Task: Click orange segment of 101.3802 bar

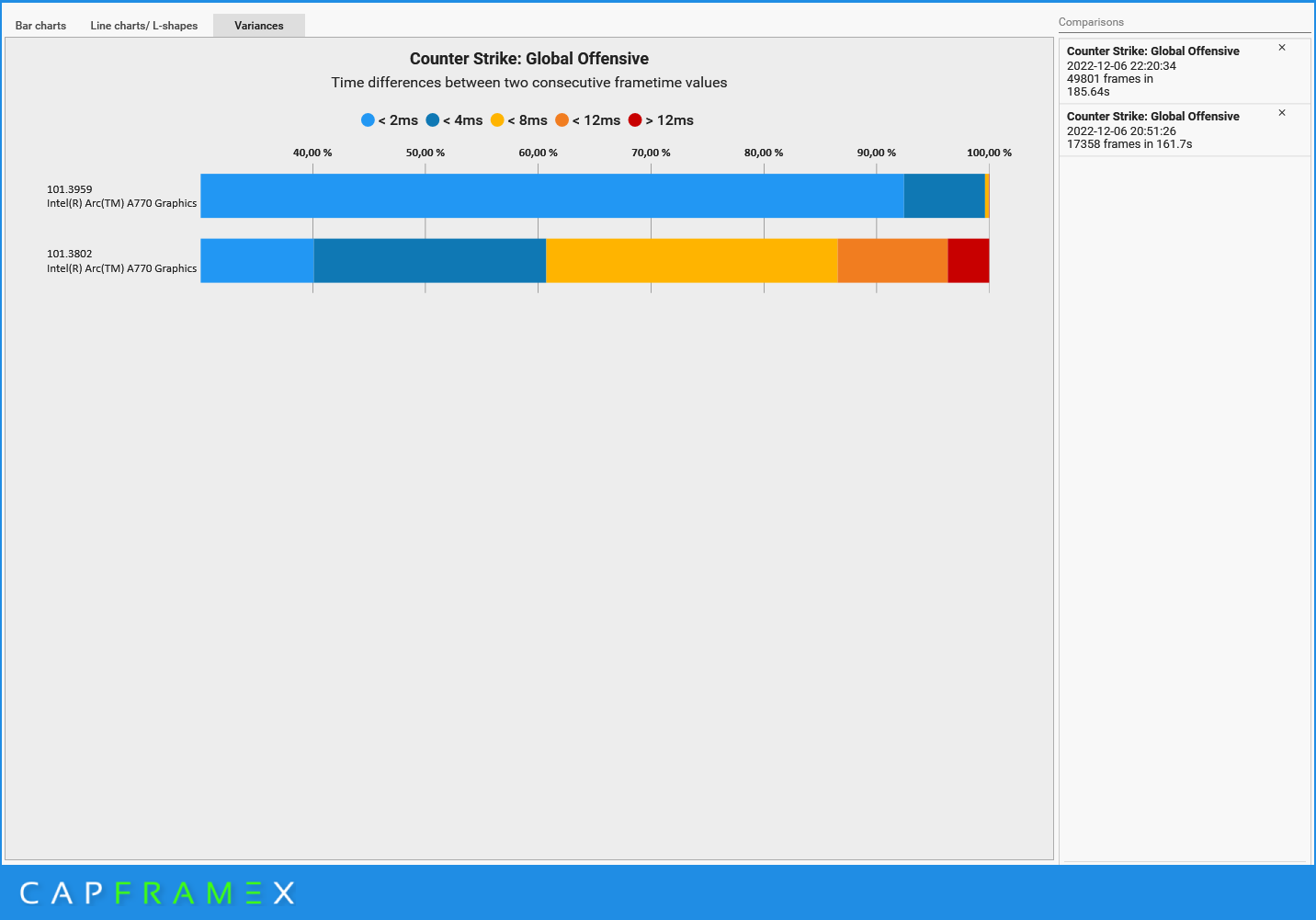Action: [x=893, y=261]
